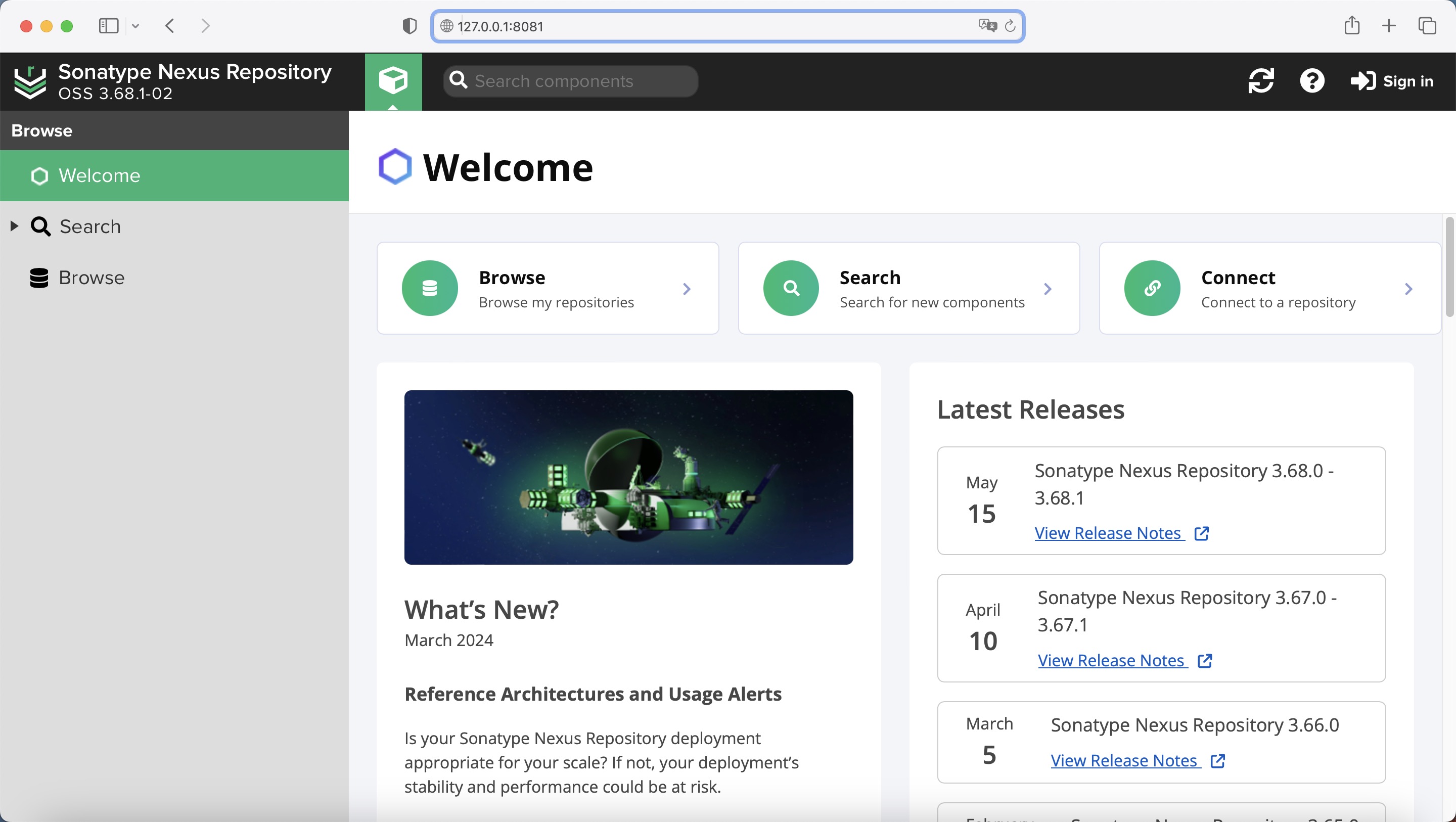
Task: Open the Help question mark menu
Action: (1311, 81)
